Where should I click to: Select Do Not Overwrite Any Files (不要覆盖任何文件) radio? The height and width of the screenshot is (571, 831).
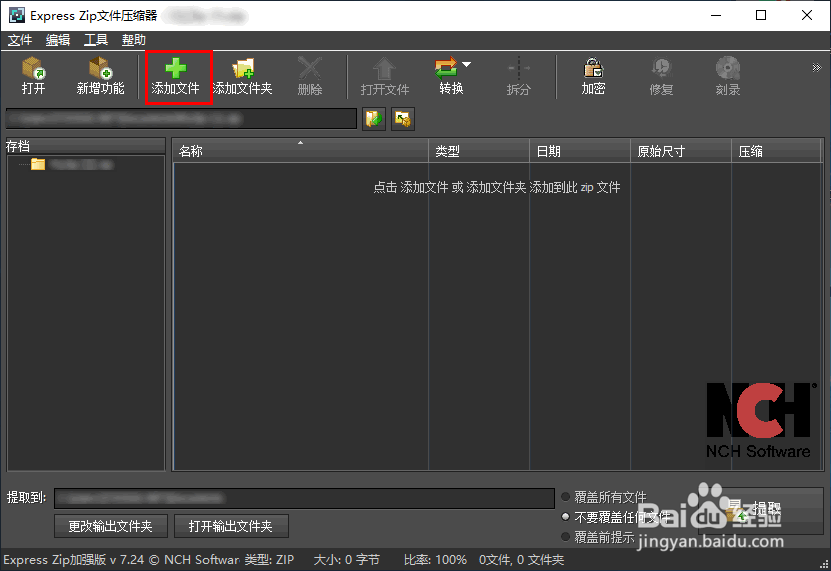[565, 516]
